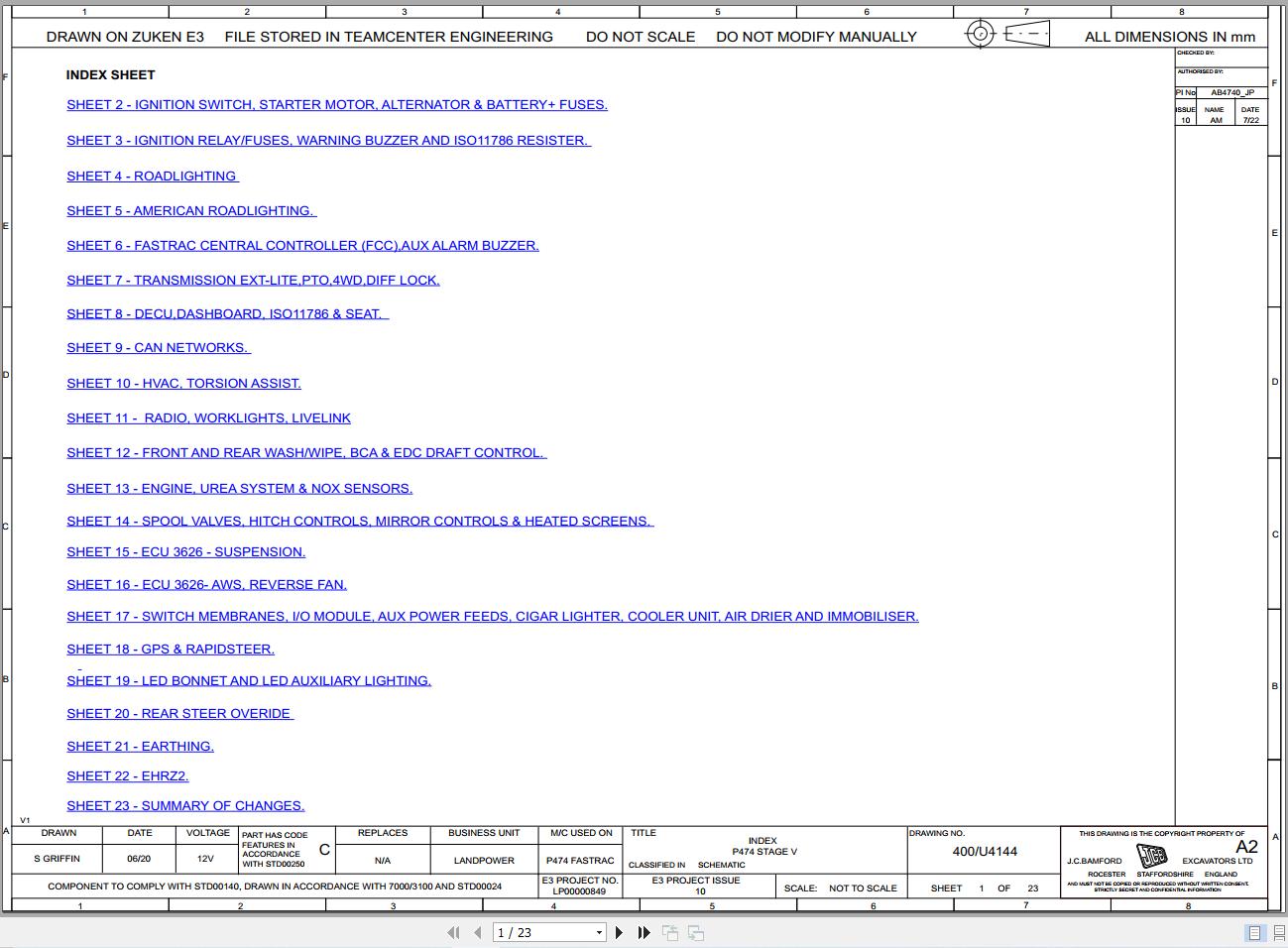Open Sheet 15 ECU 3626 Suspension link
This screenshot has height=948, width=1288.
[x=185, y=552]
